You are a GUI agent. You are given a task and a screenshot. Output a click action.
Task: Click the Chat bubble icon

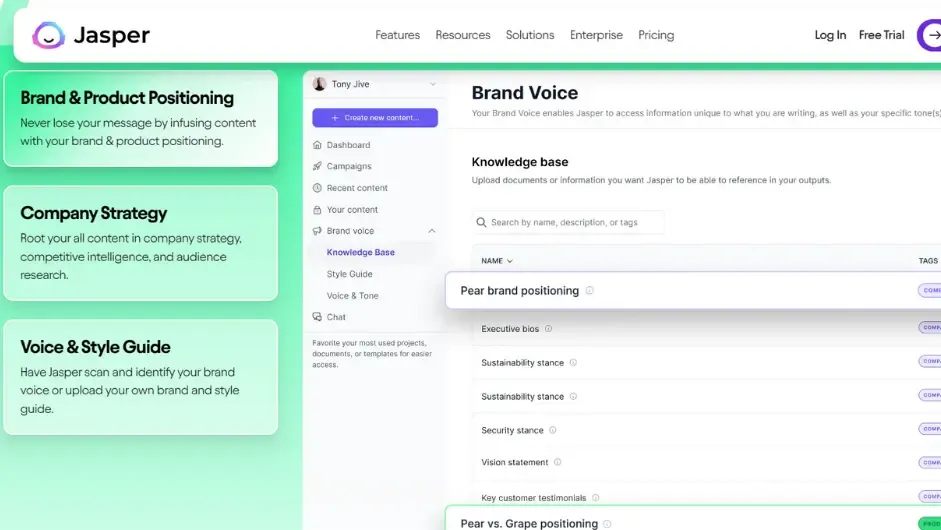317,317
